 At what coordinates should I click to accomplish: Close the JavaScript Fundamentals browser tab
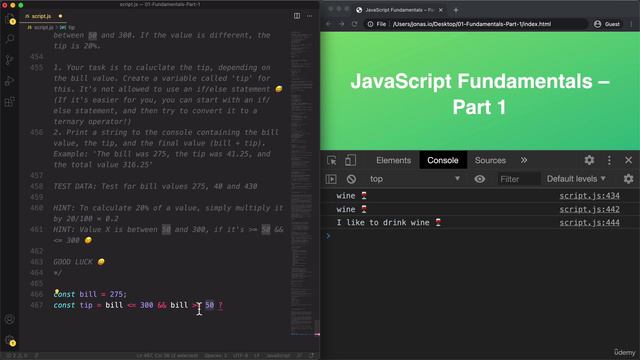[440, 10]
